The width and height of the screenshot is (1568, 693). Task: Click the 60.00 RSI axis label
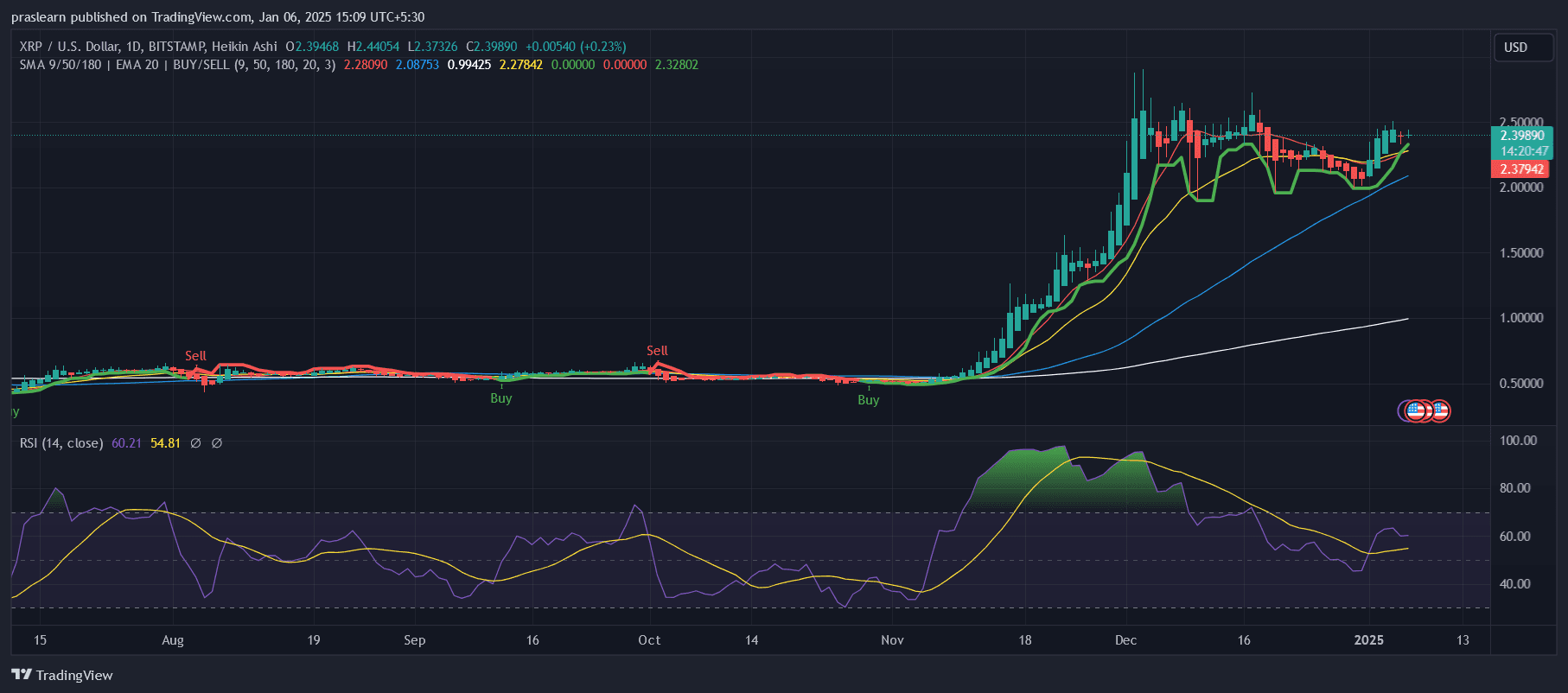(x=1515, y=537)
